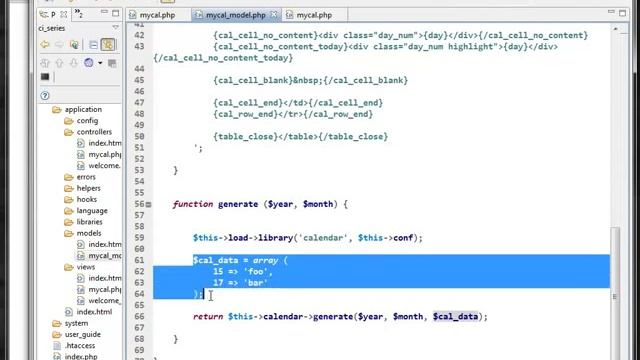This screenshot has width=640, height=360.
Task: Click $cal_data at the end of the return statement
Action: (455, 317)
